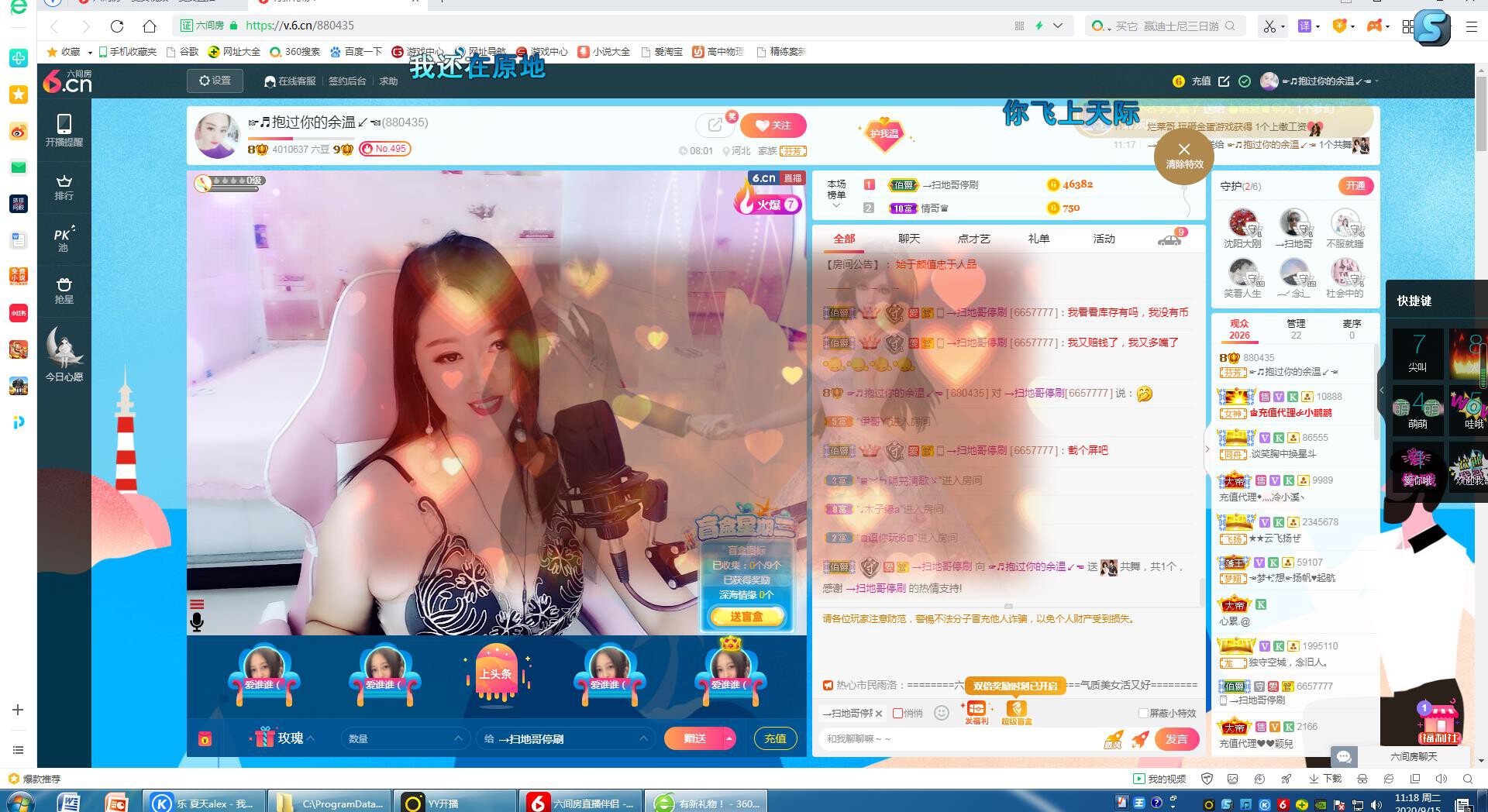1488x812 pixels.
Task: Open 在线客服 online support
Action: [x=291, y=81]
